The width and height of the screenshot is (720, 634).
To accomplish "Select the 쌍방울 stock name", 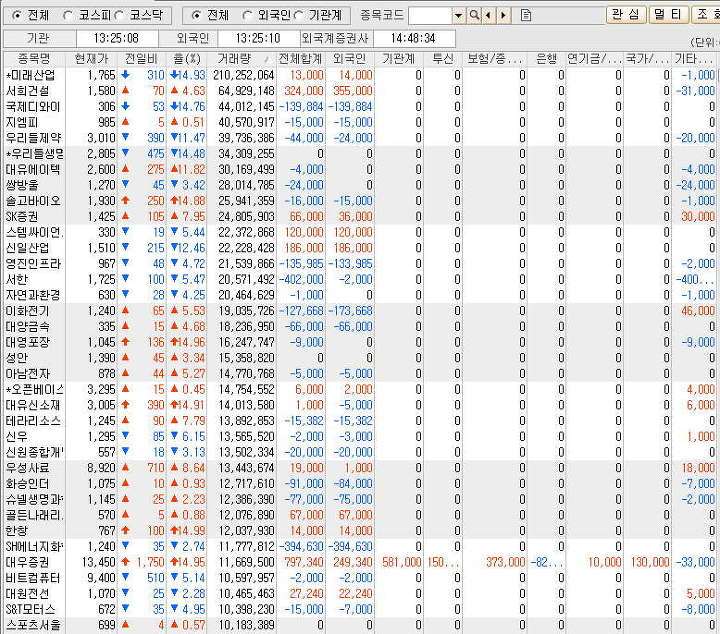I will 22,185.
